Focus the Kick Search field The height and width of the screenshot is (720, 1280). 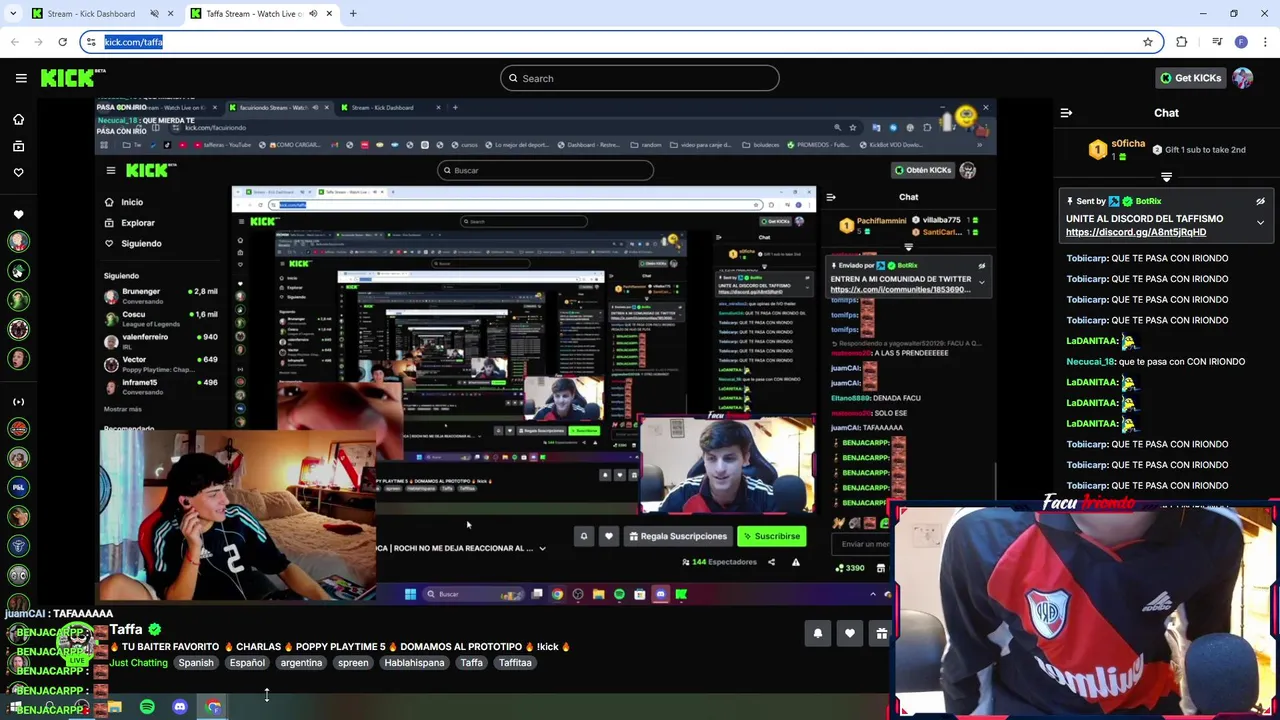click(640, 78)
